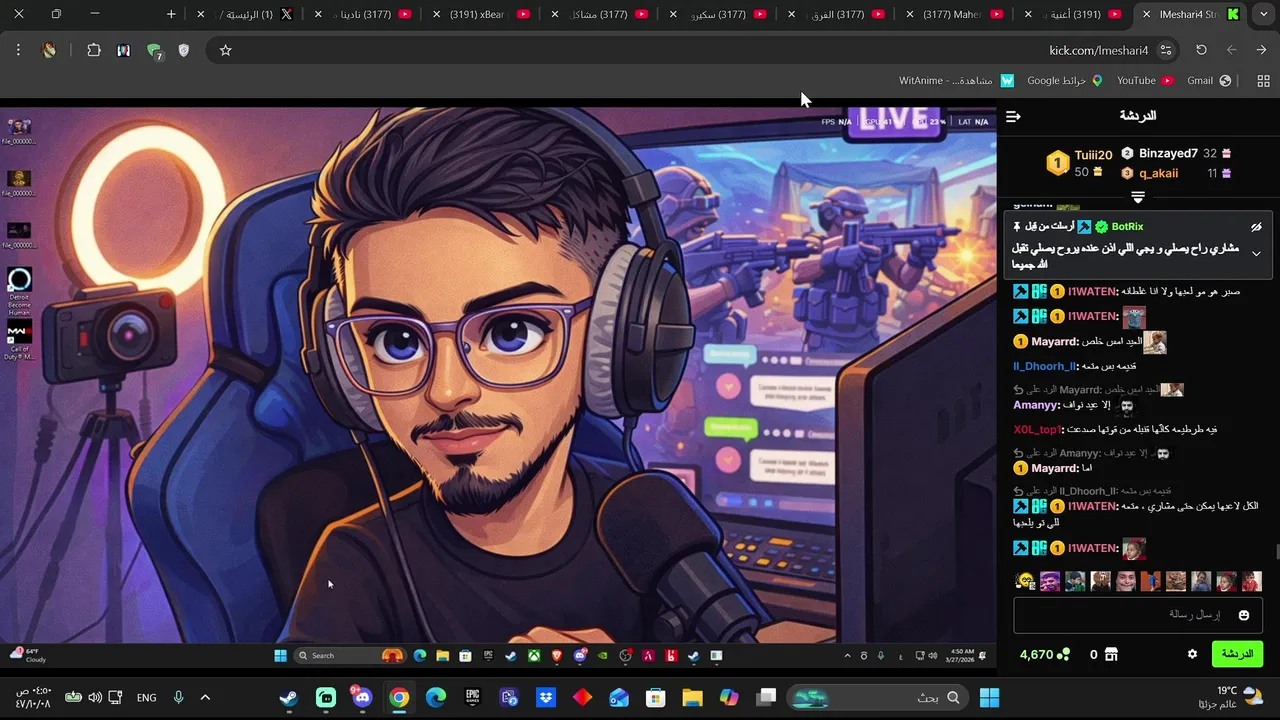Open the channel points shop icon
The image size is (1280, 720).
(1111, 654)
